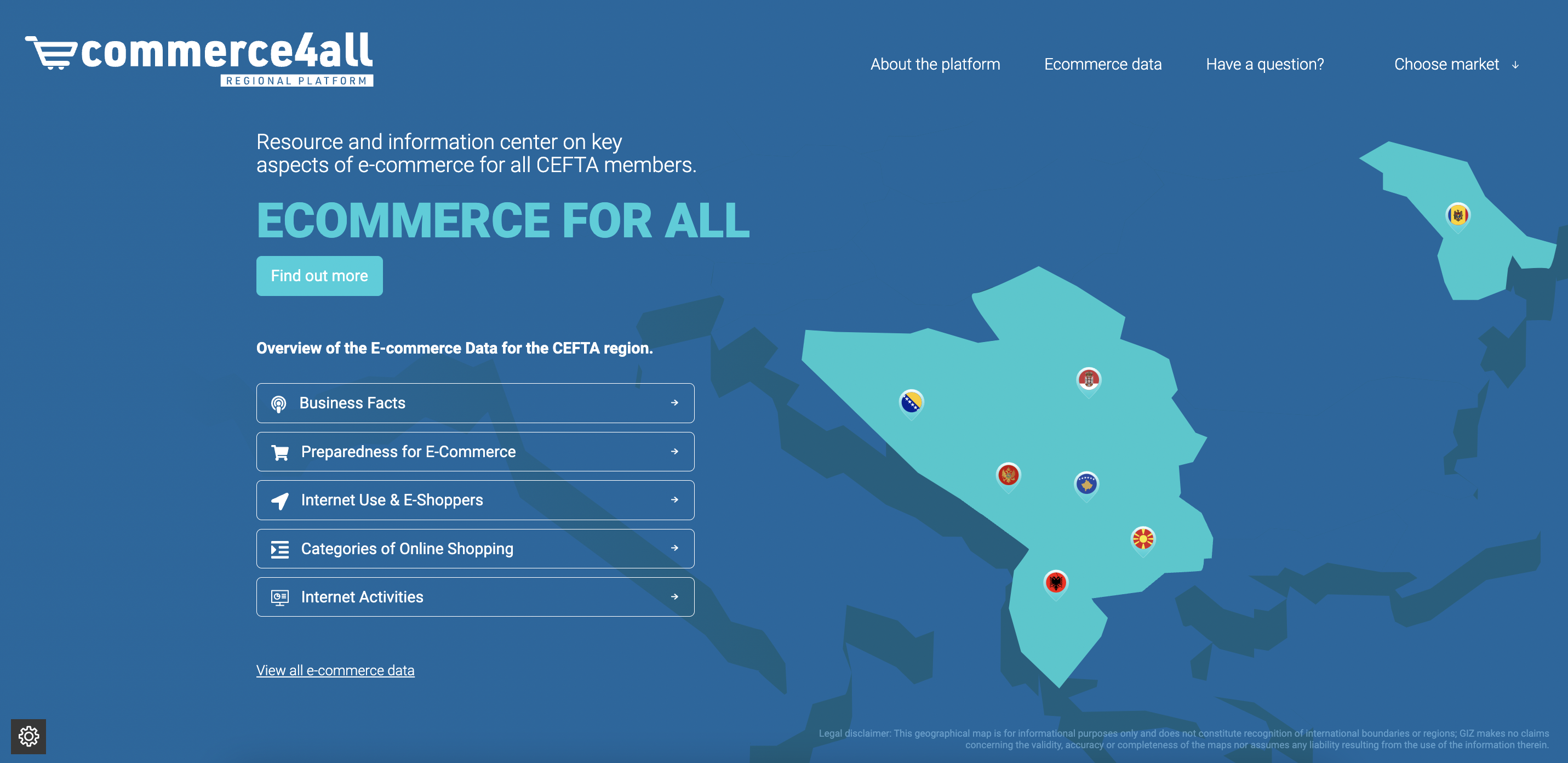
Task: Open the About the platform menu item
Action: pos(935,65)
